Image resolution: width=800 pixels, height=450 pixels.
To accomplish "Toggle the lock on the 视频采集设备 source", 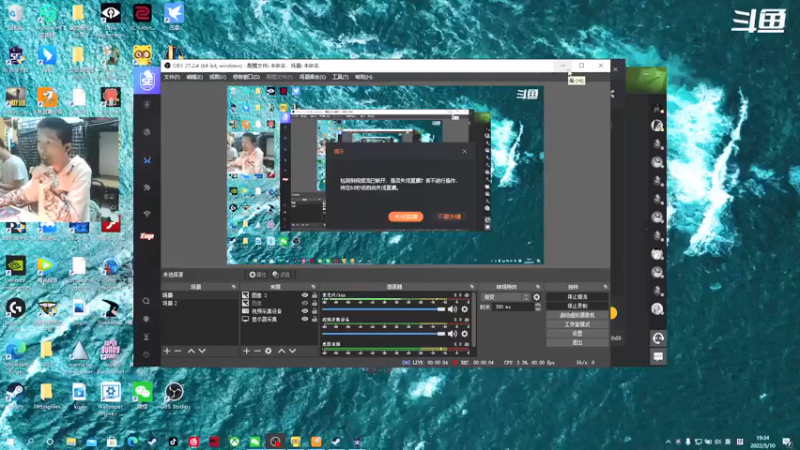I will coord(314,311).
